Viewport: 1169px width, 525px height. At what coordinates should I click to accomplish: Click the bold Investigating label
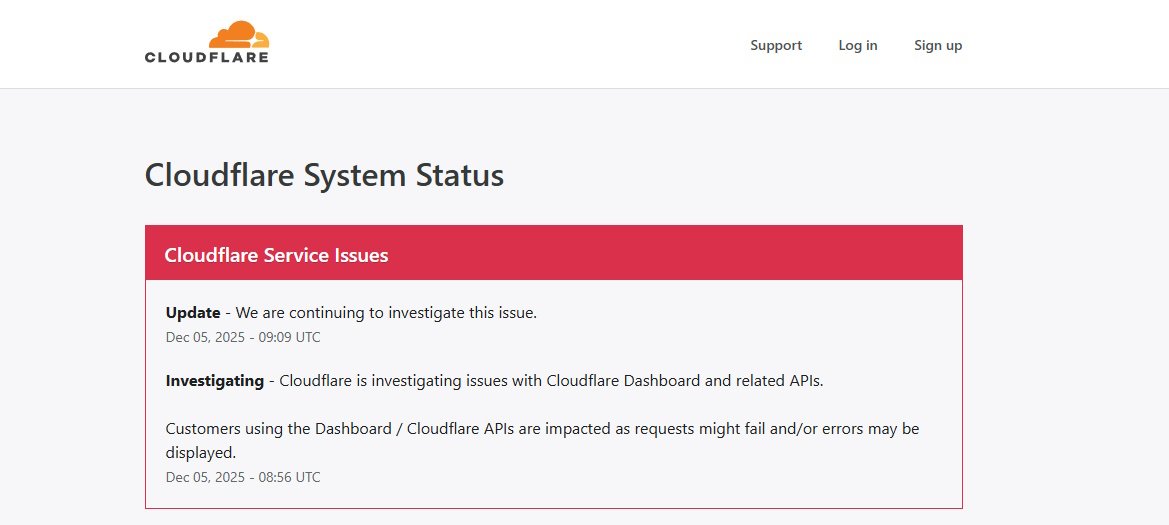click(x=214, y=380)
